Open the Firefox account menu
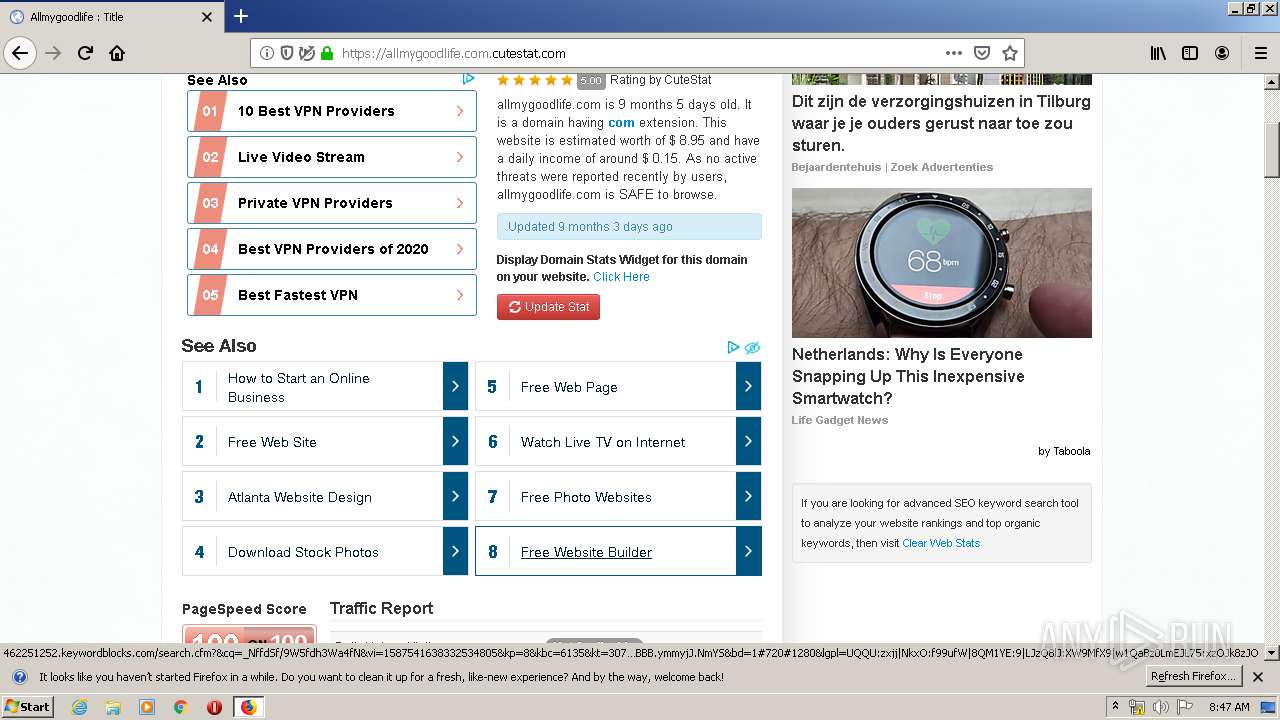Viewport: 1280px width, 720px height. 1222,53
